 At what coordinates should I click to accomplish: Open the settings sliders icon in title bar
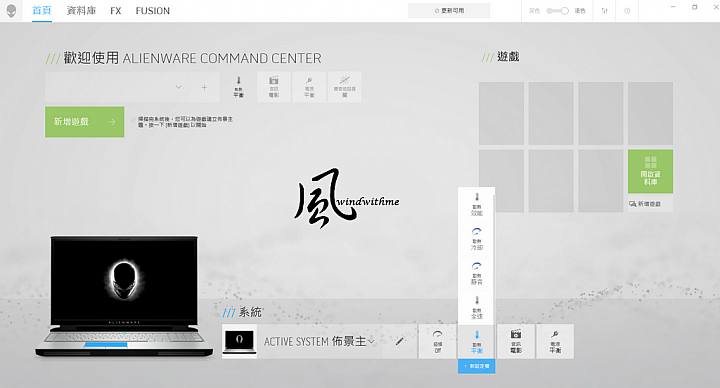tap(605, 11)
